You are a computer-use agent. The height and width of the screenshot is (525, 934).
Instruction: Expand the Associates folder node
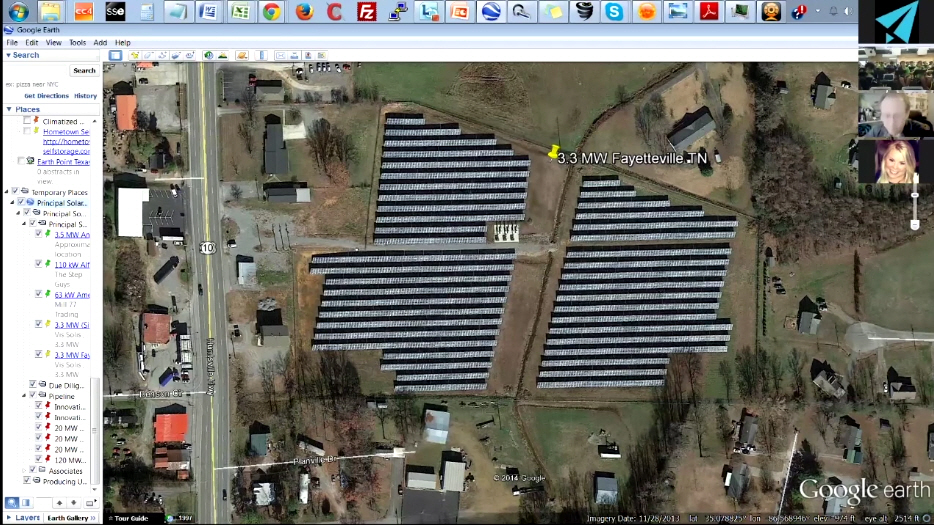[24, 470]
